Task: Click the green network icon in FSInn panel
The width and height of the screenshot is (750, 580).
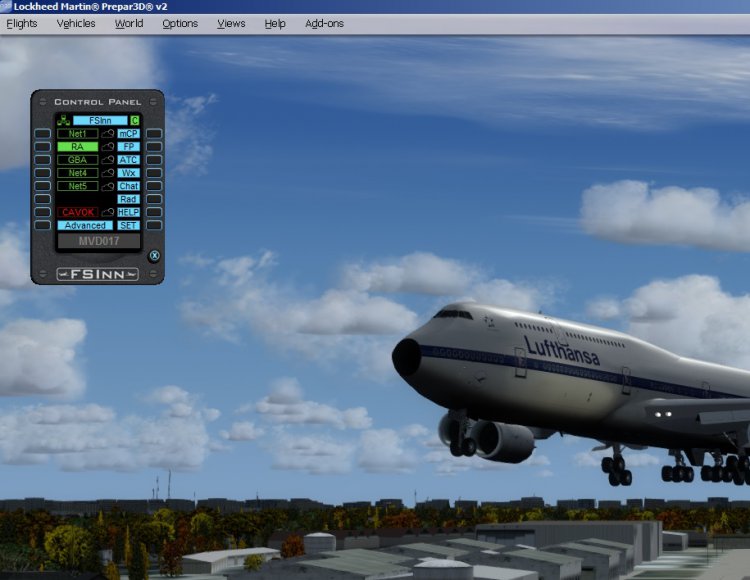Action: point(63,120)
